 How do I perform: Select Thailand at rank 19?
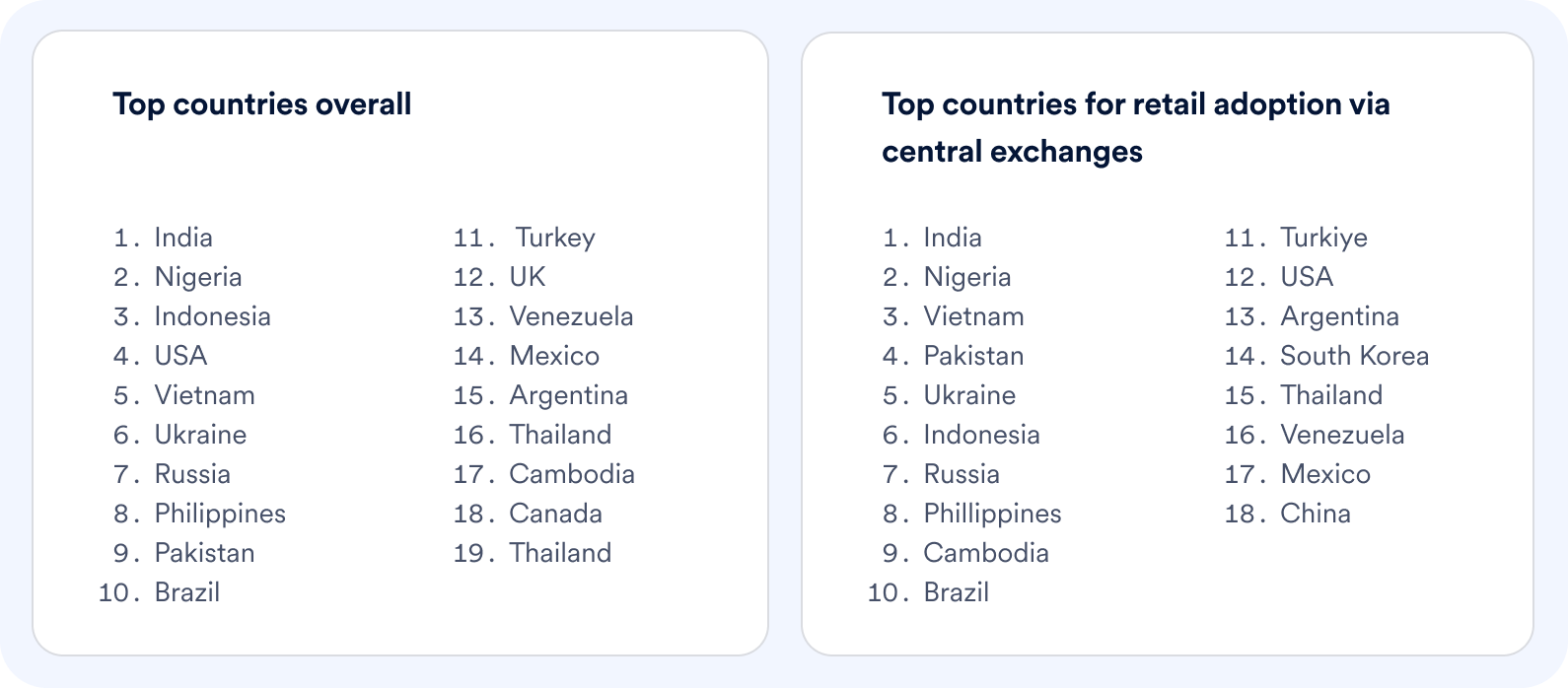coord(560,553)
